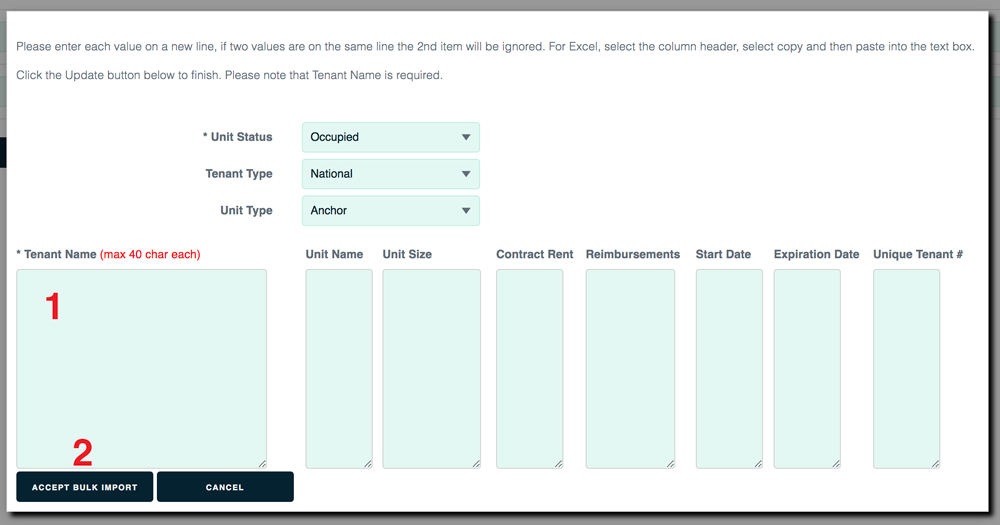Click the Contract Rent text area
Viewport: 1000px width, 525px height.
pos(529,369)
